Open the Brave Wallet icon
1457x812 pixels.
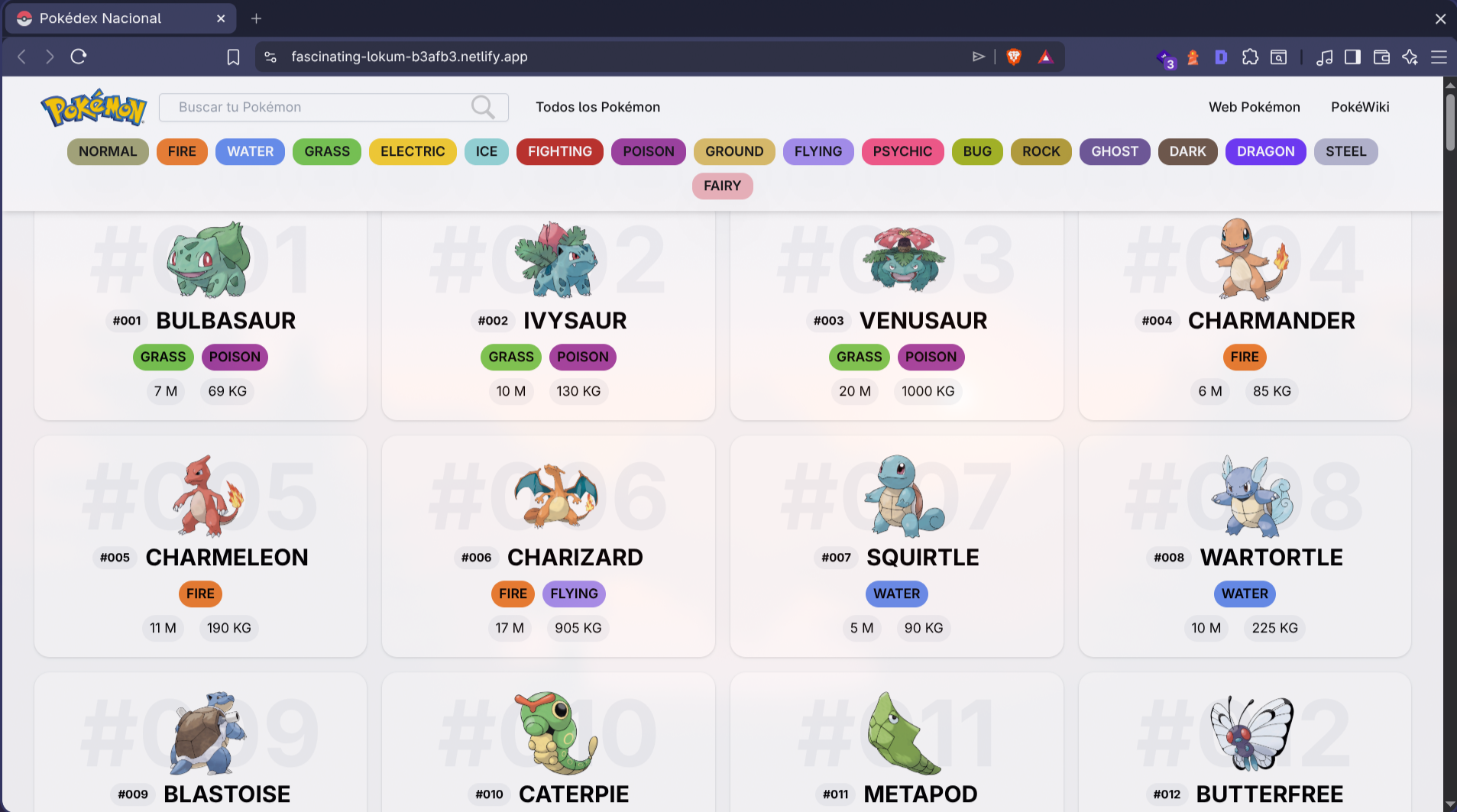click(x=1381, y=57)
